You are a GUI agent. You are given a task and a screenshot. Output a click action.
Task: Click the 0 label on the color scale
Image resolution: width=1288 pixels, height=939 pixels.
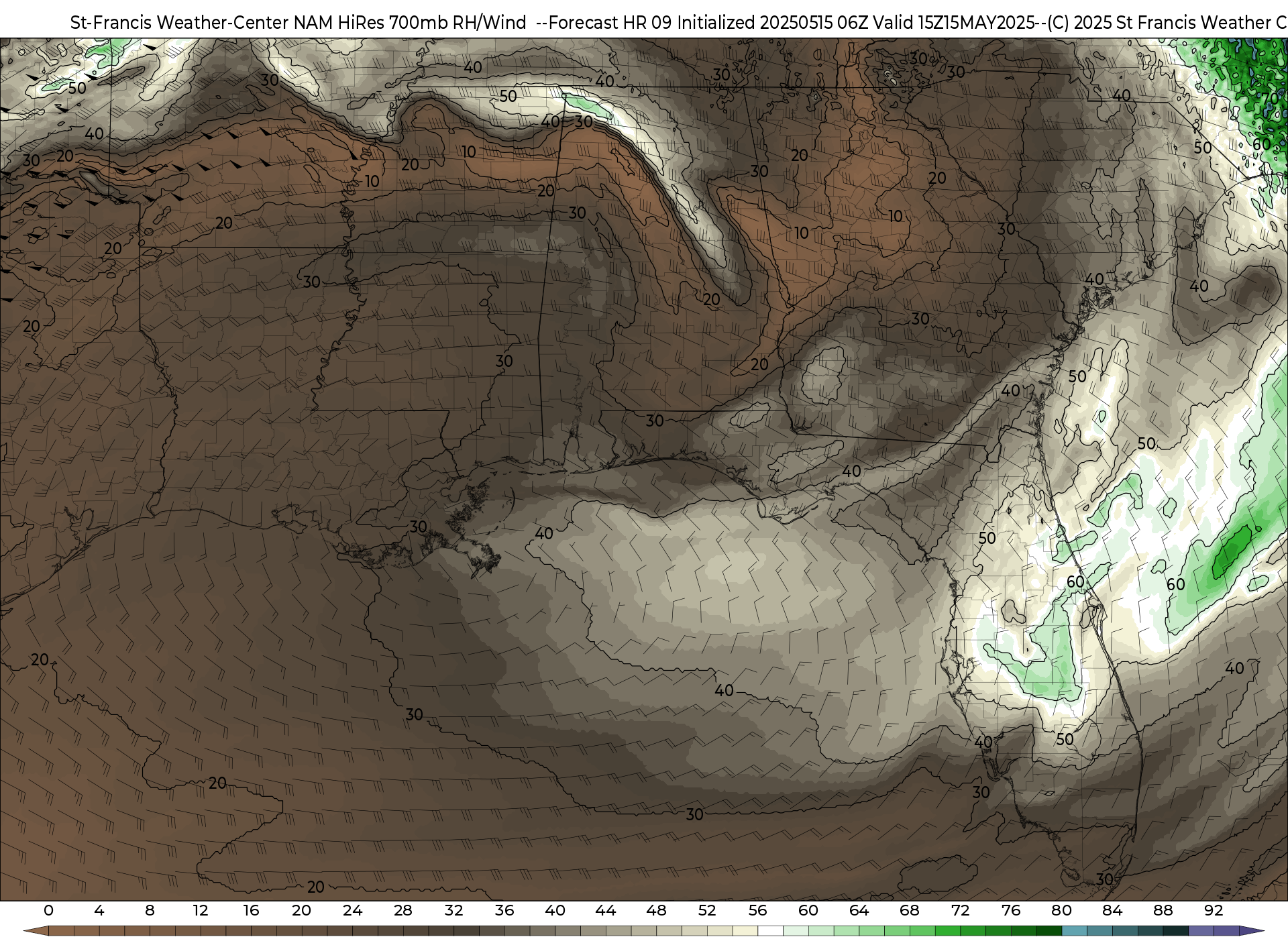48,910
